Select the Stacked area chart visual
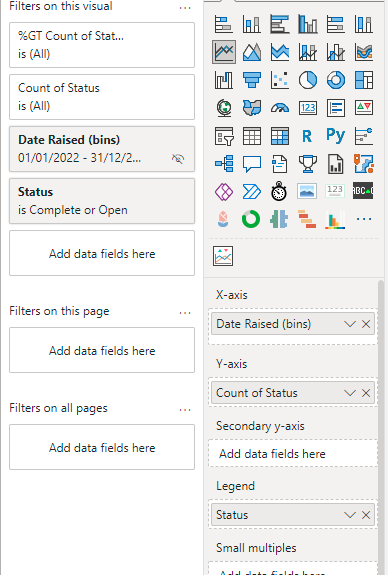The image size is (388, 575). tap(279, 52)
